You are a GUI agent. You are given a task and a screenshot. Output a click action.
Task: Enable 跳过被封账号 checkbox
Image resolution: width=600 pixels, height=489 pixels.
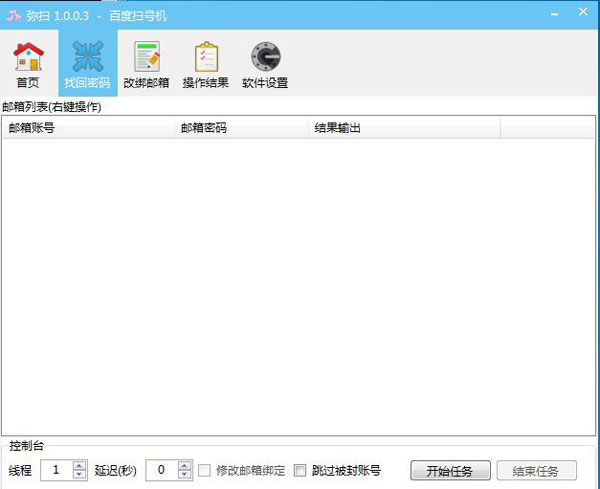[x=300, y=470]
